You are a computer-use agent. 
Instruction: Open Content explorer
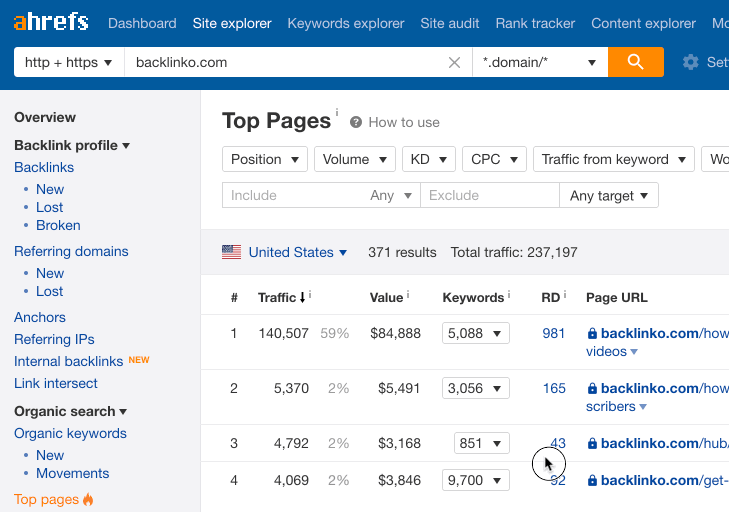point(643,23)
